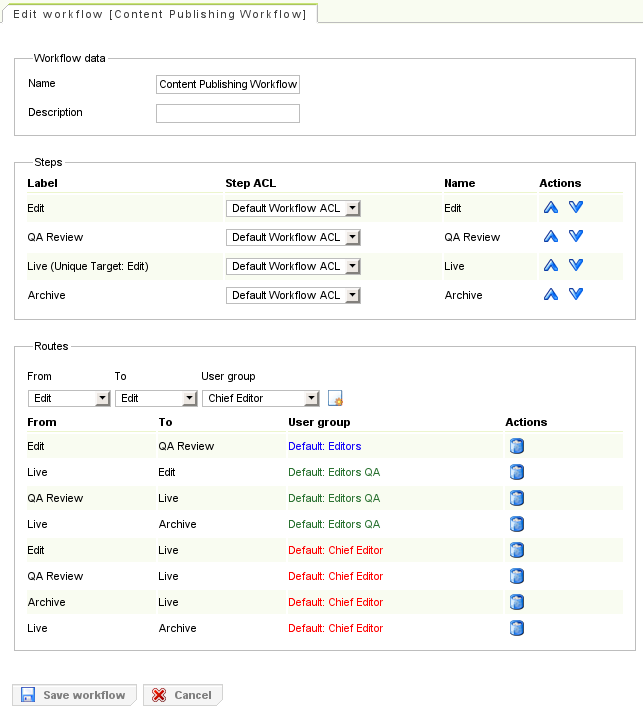
Task: Focus the workflow Name field
Action: tap(228, 85)
